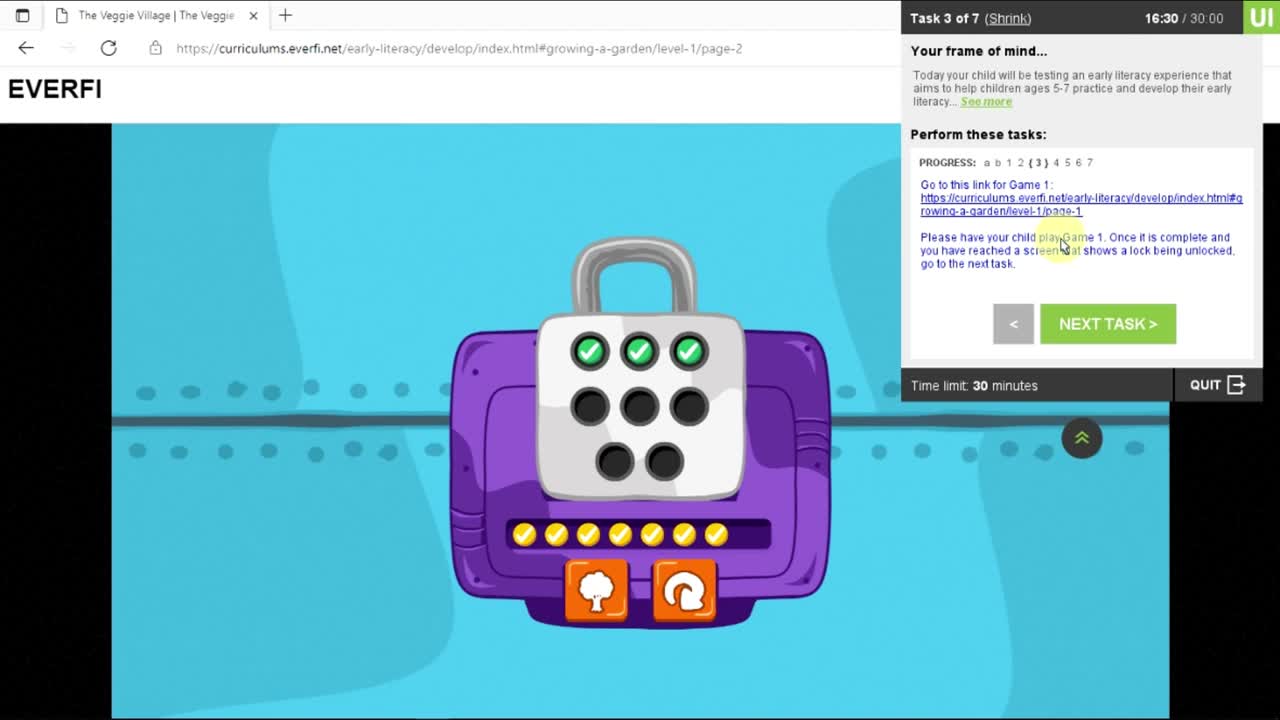Click the 16:30 / 30:00 timer
The width and height of the screenshot is (1280, 720).
(1184, 18)
